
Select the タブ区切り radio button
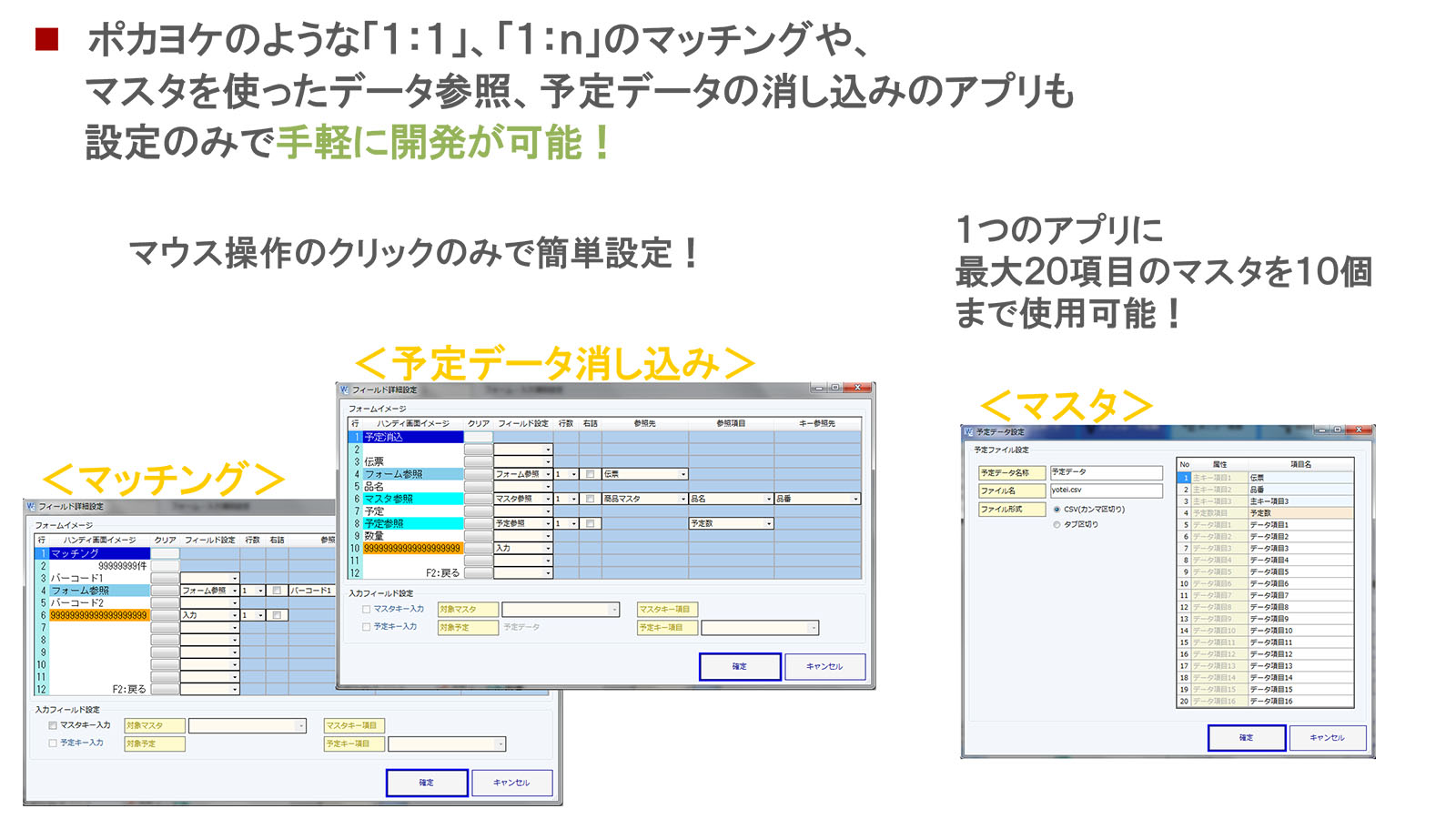point(1057,525)
